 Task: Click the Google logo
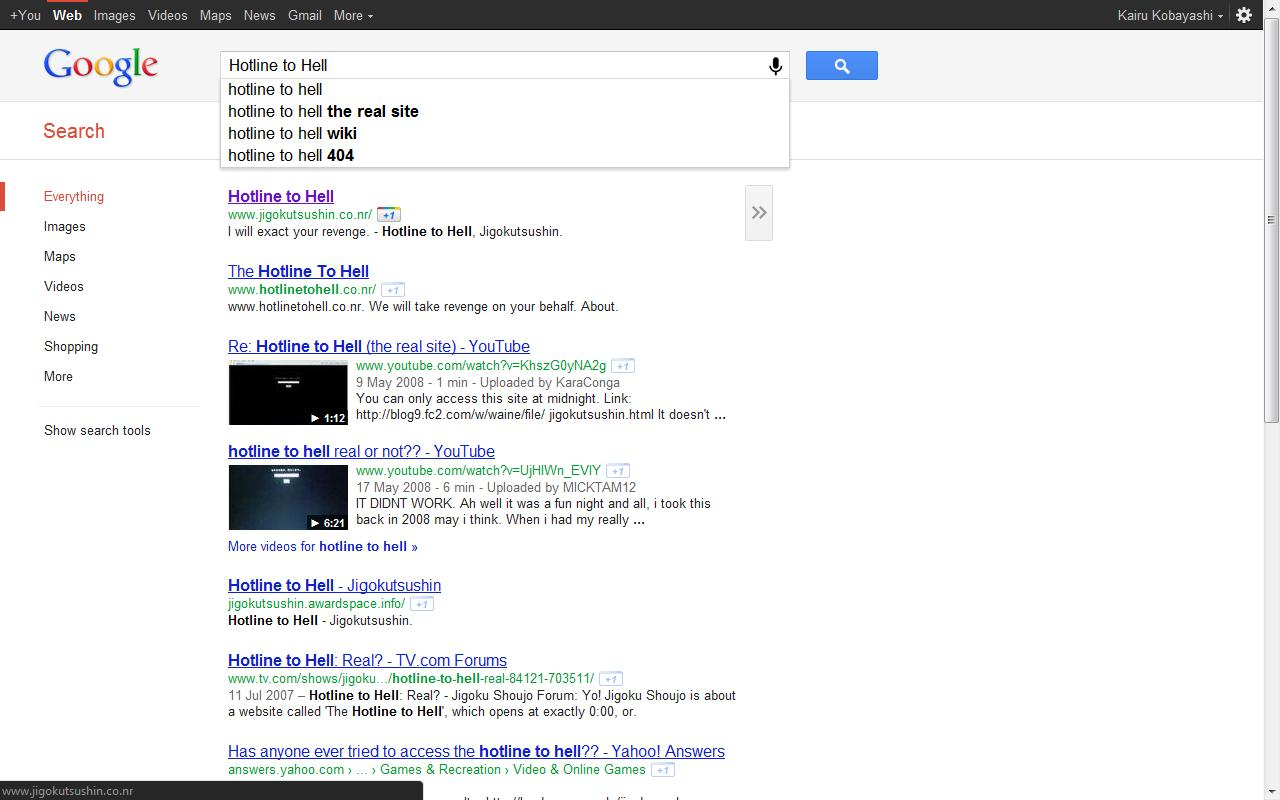pyautogui.click(x=100, y=66)
